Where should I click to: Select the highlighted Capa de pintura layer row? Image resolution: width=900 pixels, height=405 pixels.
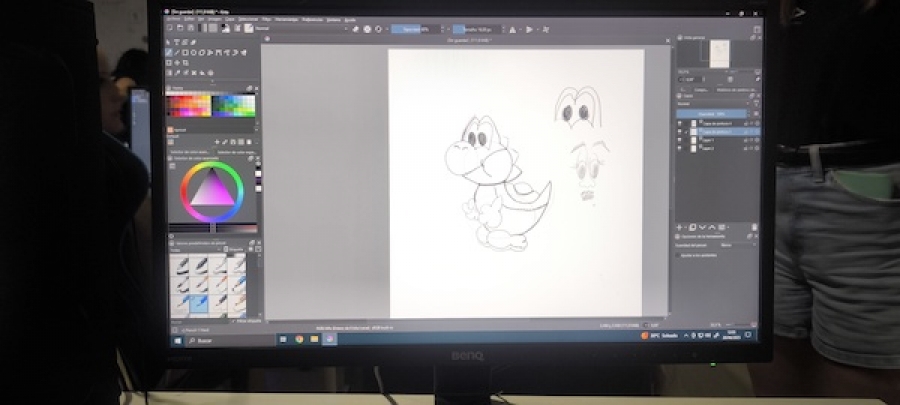tap(719, 131)
